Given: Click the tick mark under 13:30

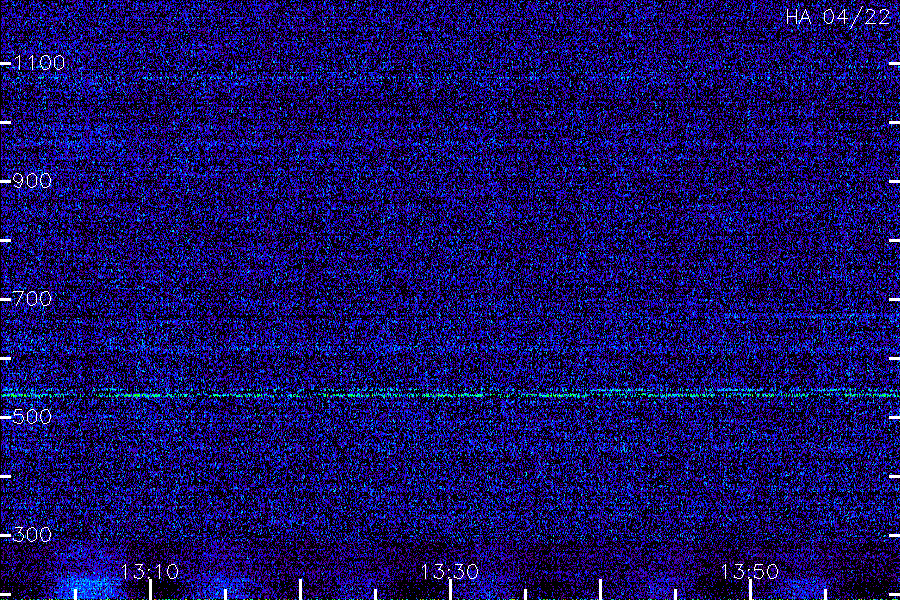Looking at the screenshot, I should (450, 590).
